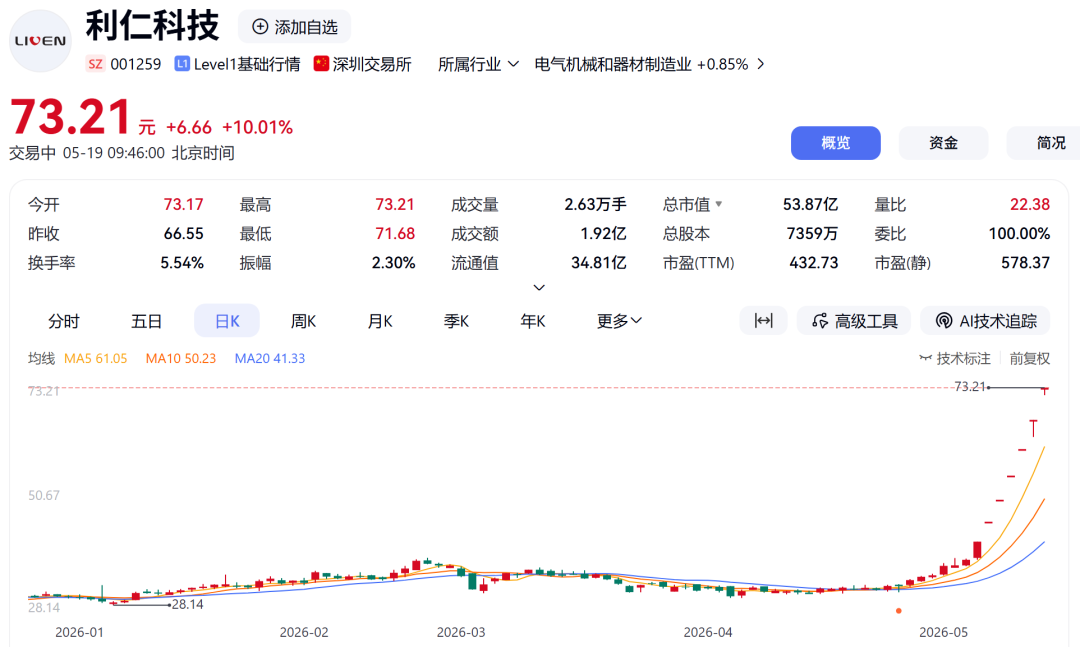Click the China flag icon
Viewport: 1080px width, 647px height.
[x=321, y=63]
